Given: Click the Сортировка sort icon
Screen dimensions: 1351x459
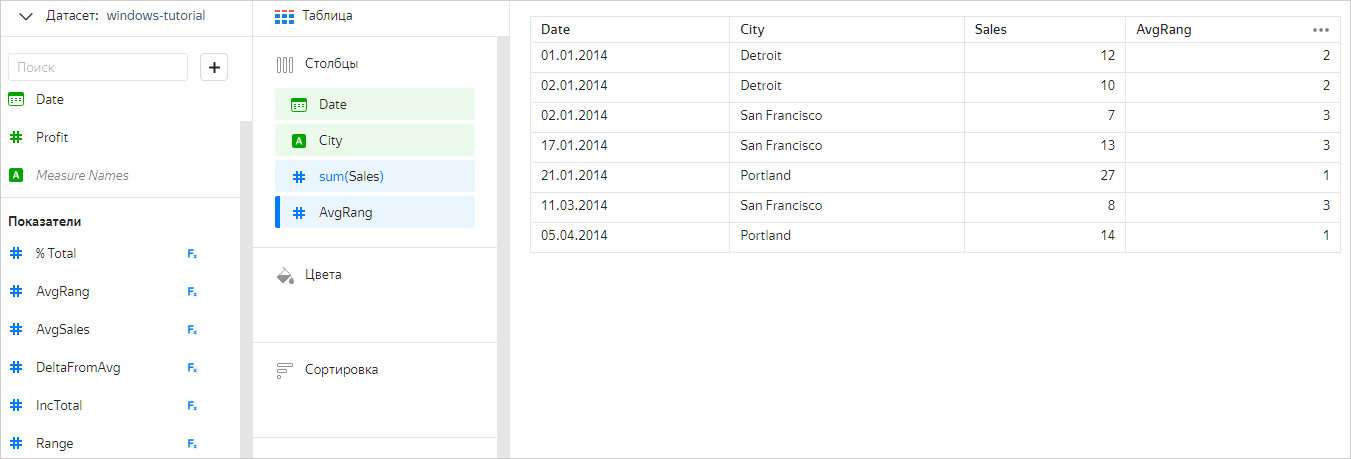Looking at the screenshot, I should click(x=285, y=370).
